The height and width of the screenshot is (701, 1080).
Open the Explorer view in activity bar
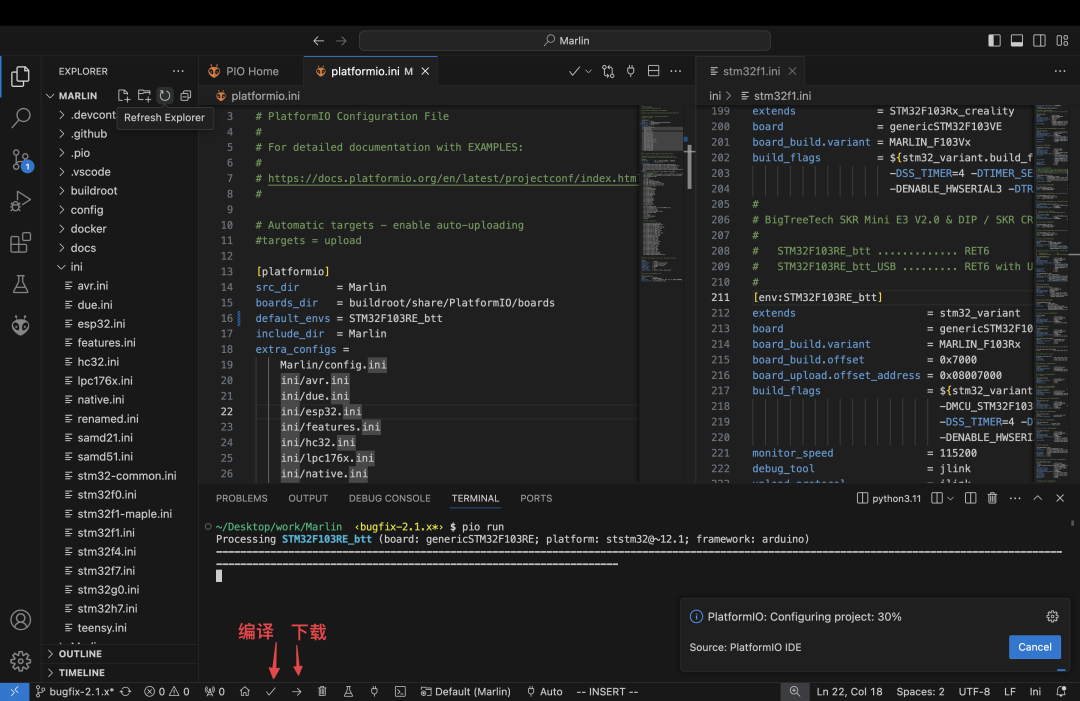point(20,76)
